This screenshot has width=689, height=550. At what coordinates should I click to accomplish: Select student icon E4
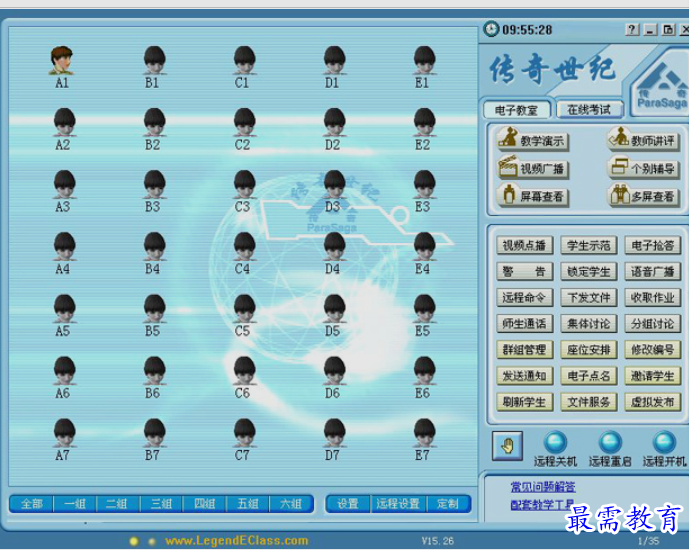point(424,247)
